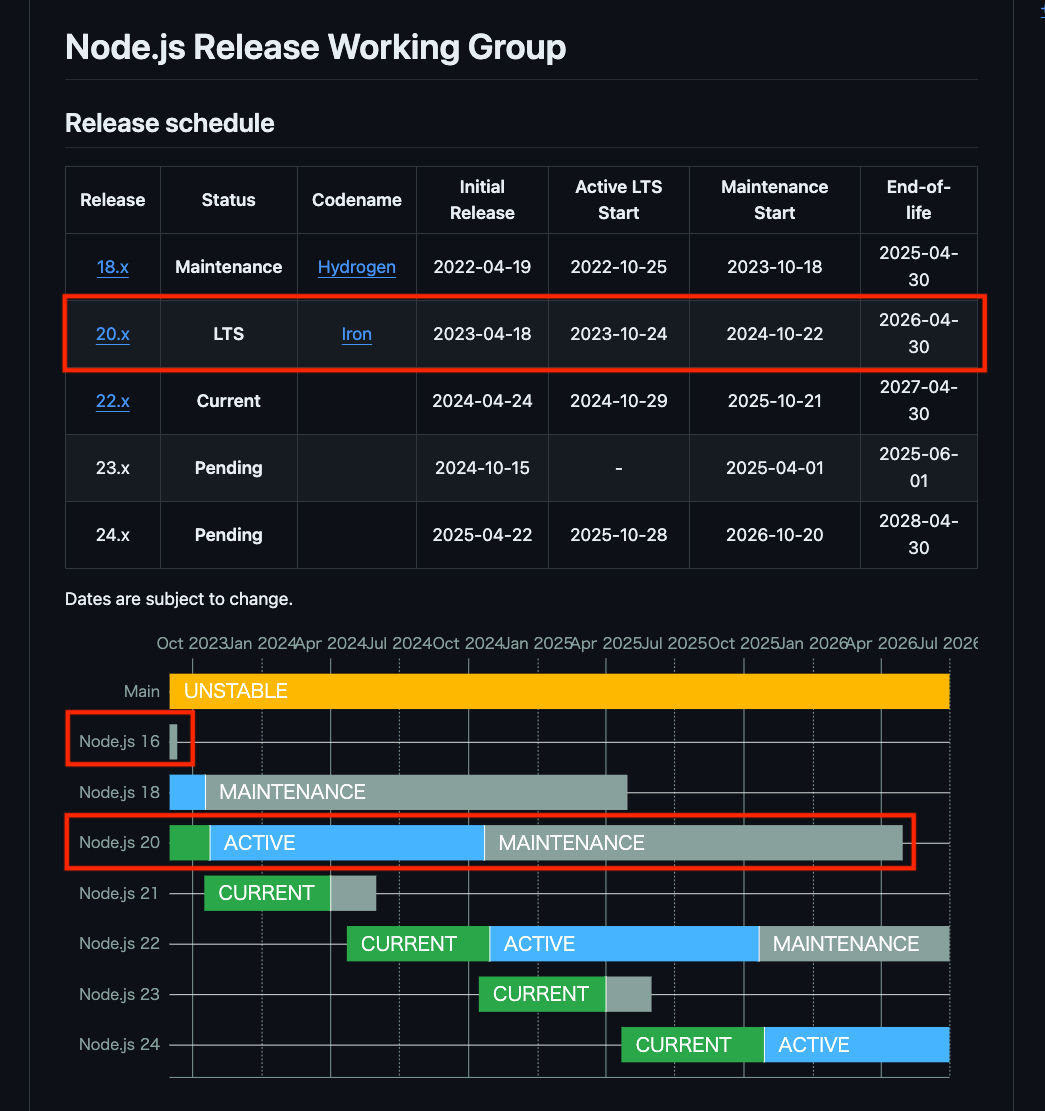Click the Node.js 22 chart row label
1045x1111 pixels.
(119, 944)
